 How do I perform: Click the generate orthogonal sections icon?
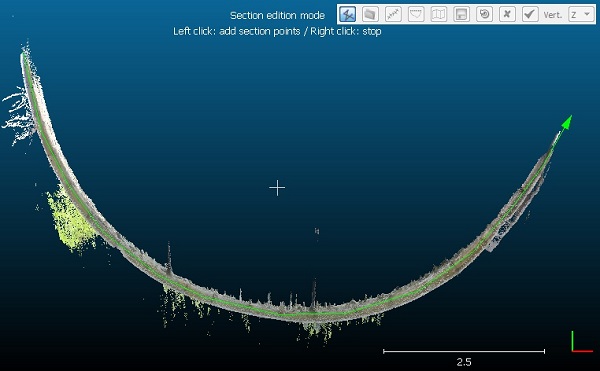(393, 15)
